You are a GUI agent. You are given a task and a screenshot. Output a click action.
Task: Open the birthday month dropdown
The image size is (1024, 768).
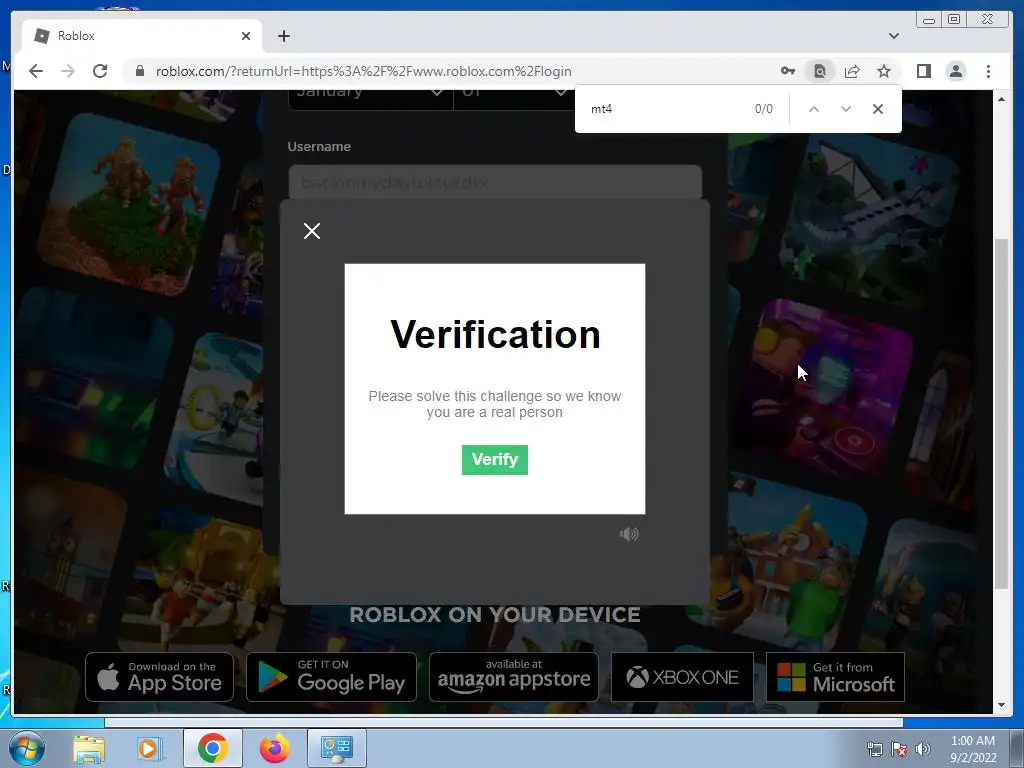(370, 98)
